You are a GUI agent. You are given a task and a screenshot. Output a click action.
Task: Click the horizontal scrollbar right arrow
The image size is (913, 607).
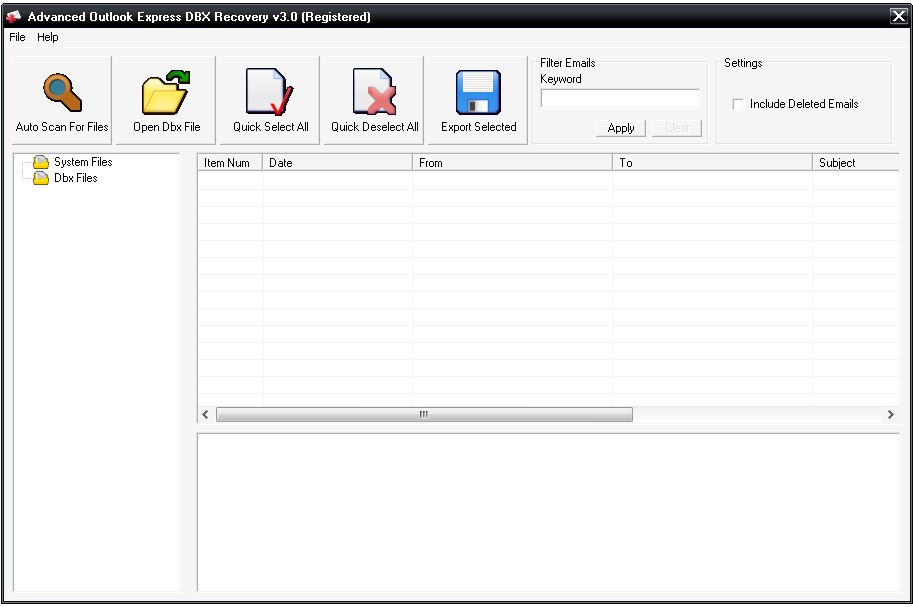pos(890,414)
